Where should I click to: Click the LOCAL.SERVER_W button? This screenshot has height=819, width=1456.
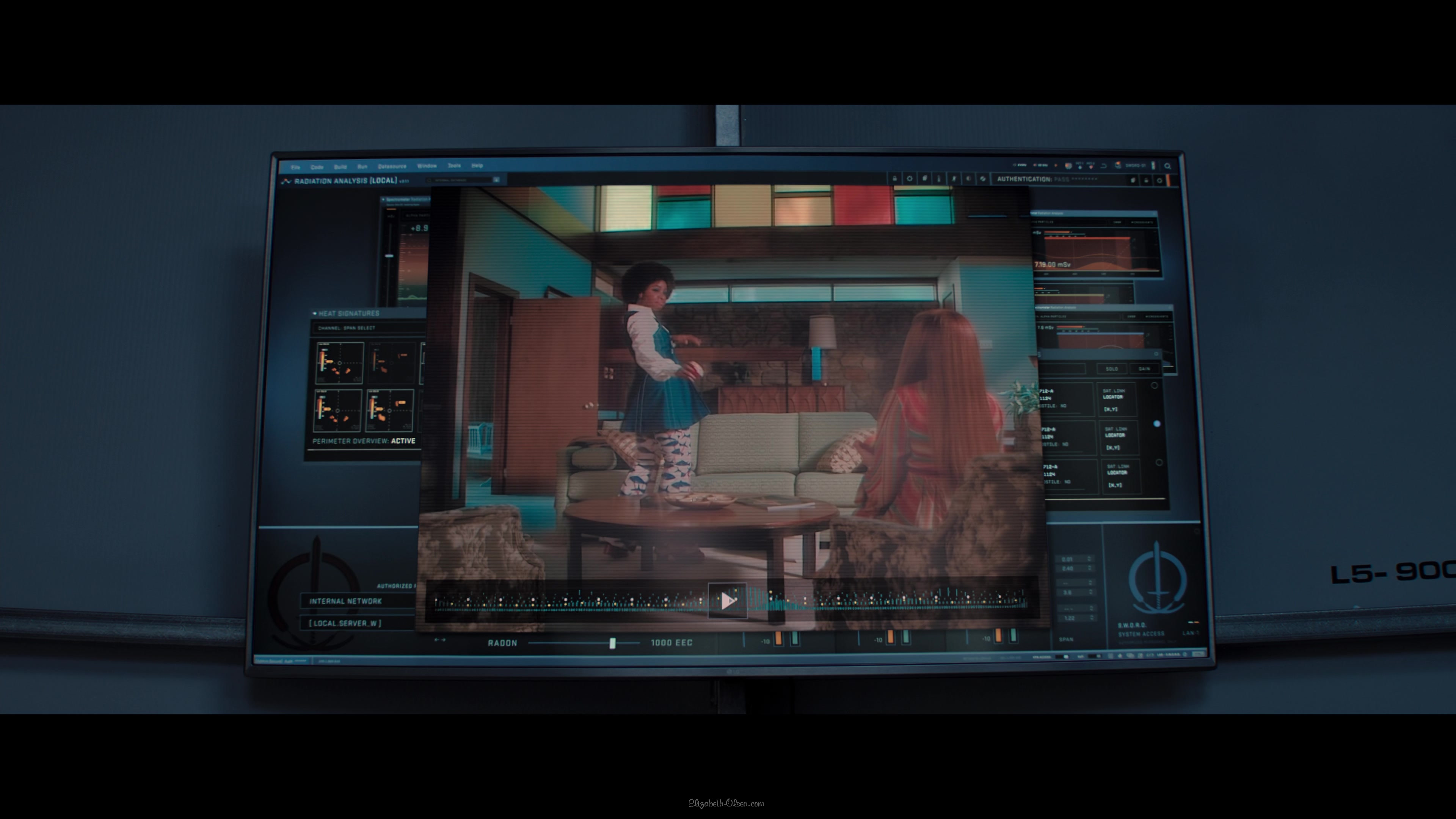tap(345, 623)
